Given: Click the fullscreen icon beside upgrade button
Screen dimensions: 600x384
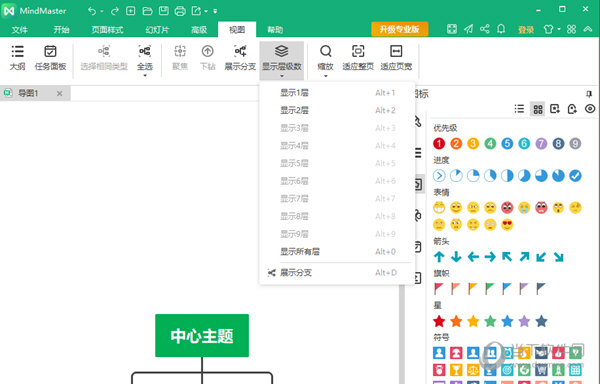Looking at the screenshot, I should [x=452, y=29].
